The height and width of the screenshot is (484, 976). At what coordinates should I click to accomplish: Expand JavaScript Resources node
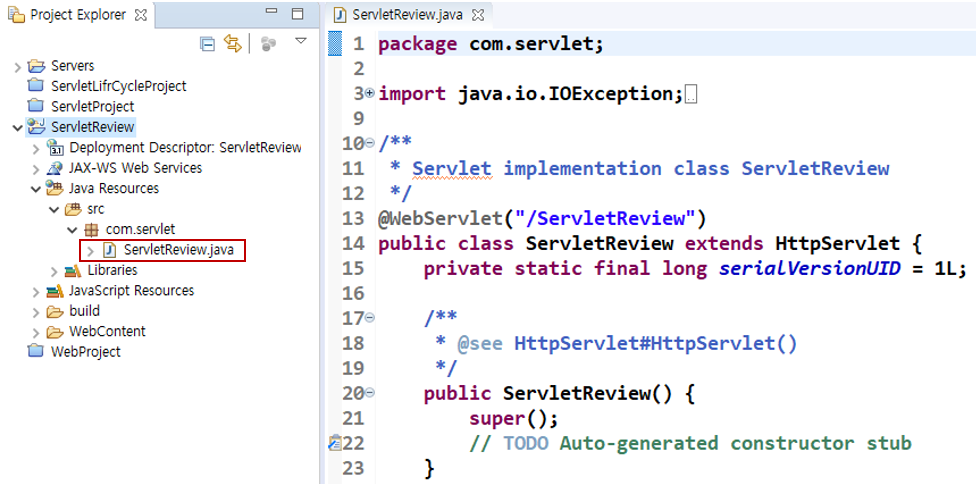(35, 292)
